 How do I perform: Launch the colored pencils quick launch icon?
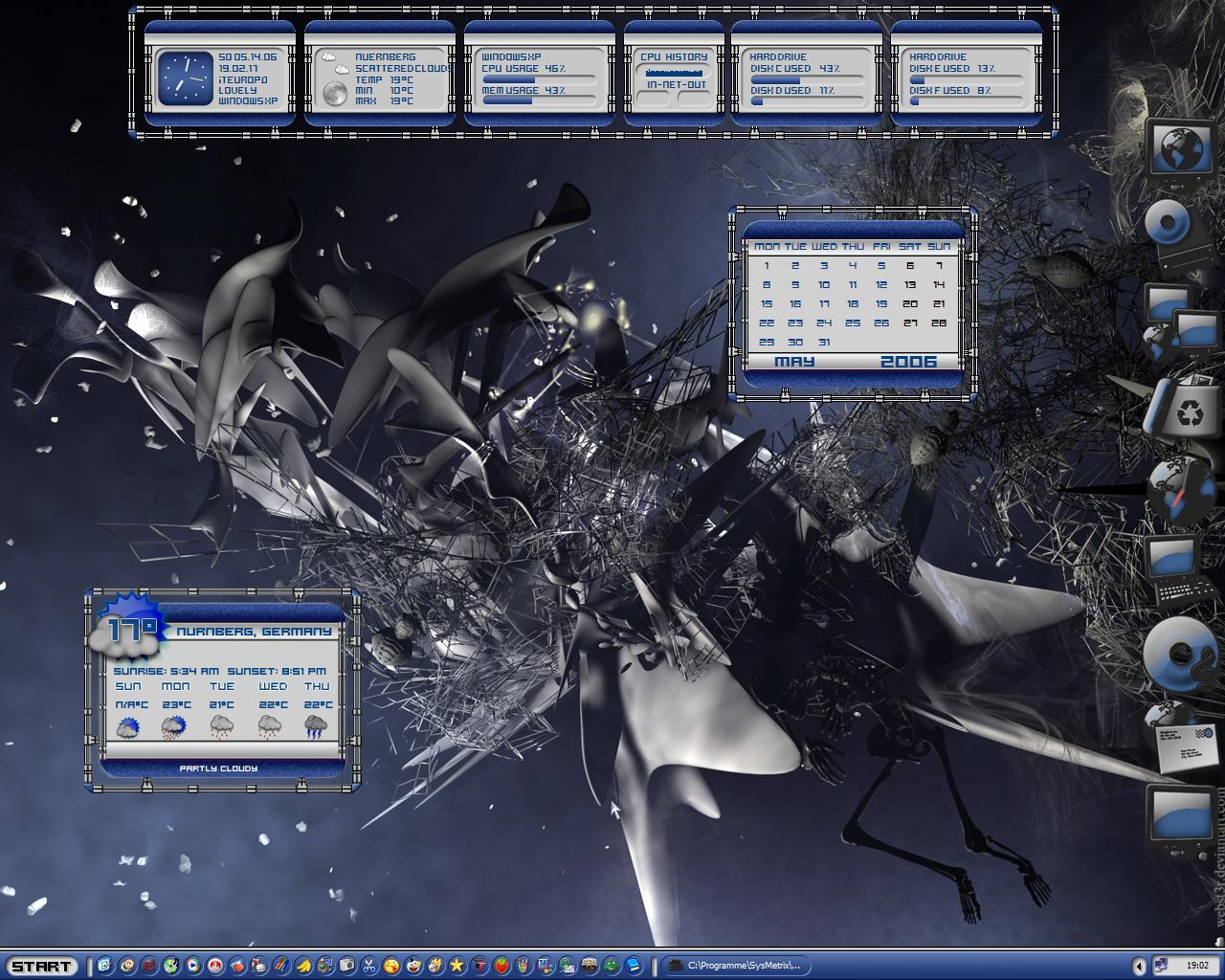(x=281, y=966)
